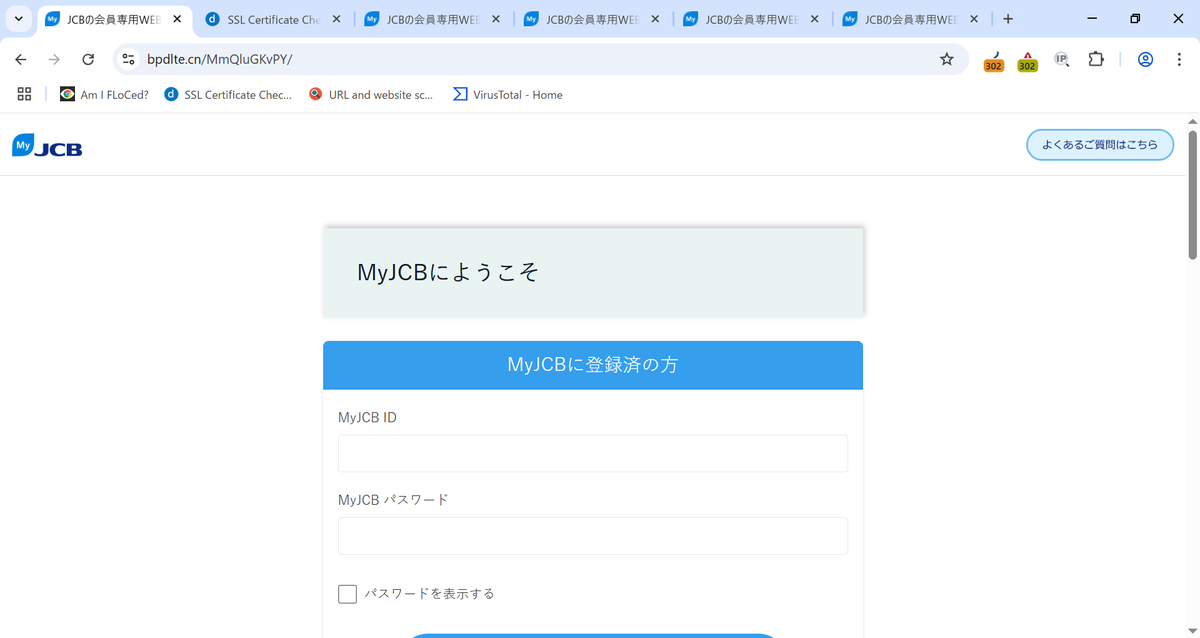Restore down the Chrome window

pos(1135,19)
